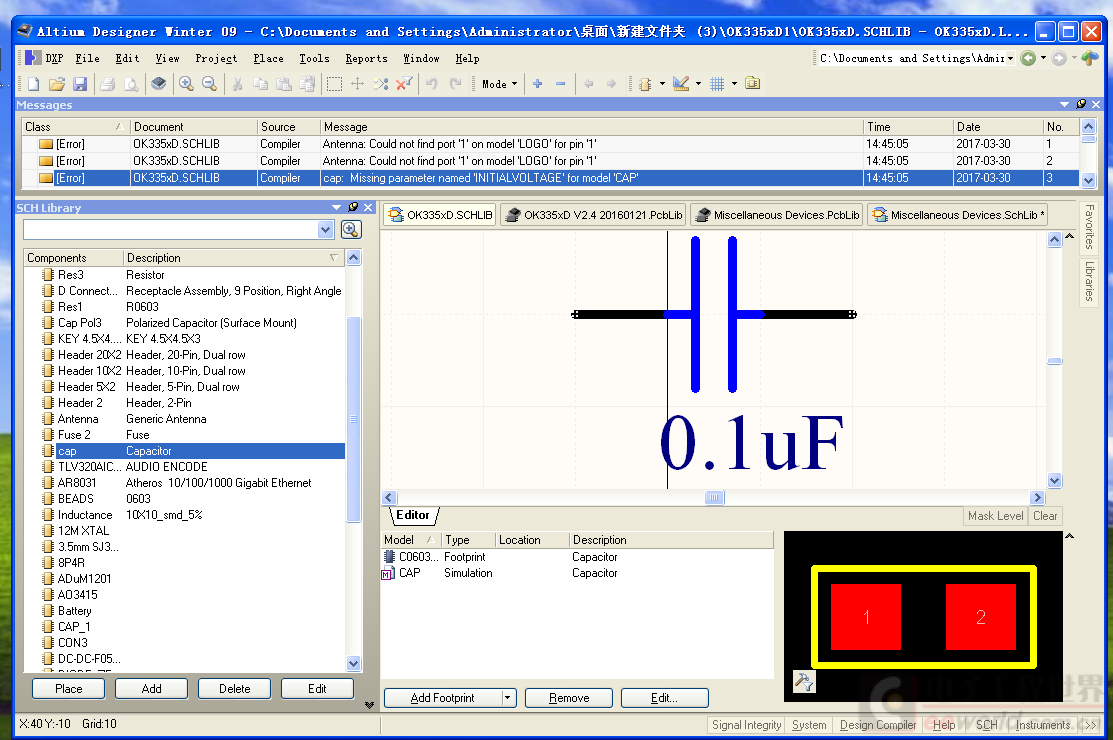Click the Mask Level button
1113x740 pixels.
point(995,516)
